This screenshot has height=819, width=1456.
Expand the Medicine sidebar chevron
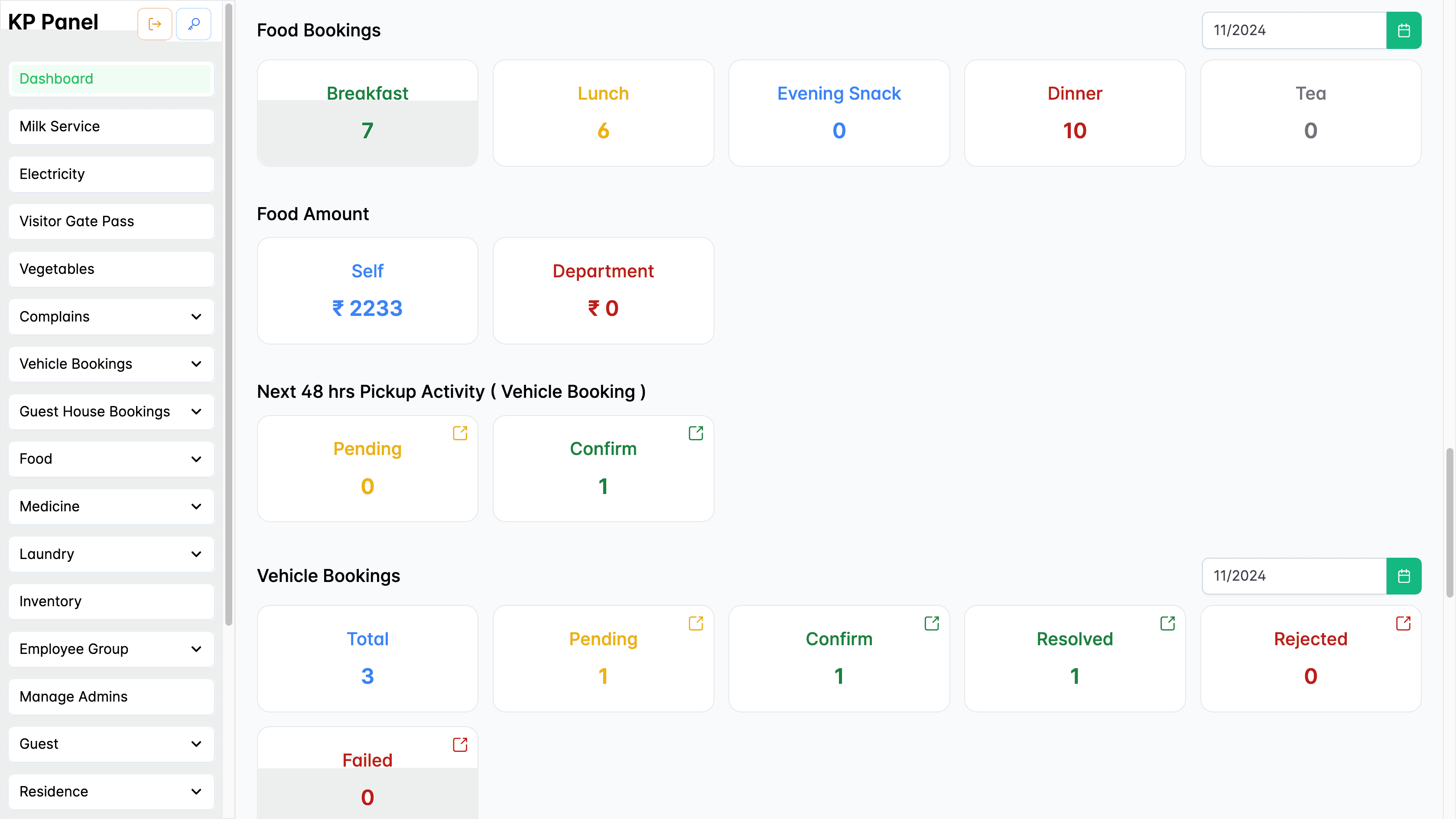click(x=196, y=507)
